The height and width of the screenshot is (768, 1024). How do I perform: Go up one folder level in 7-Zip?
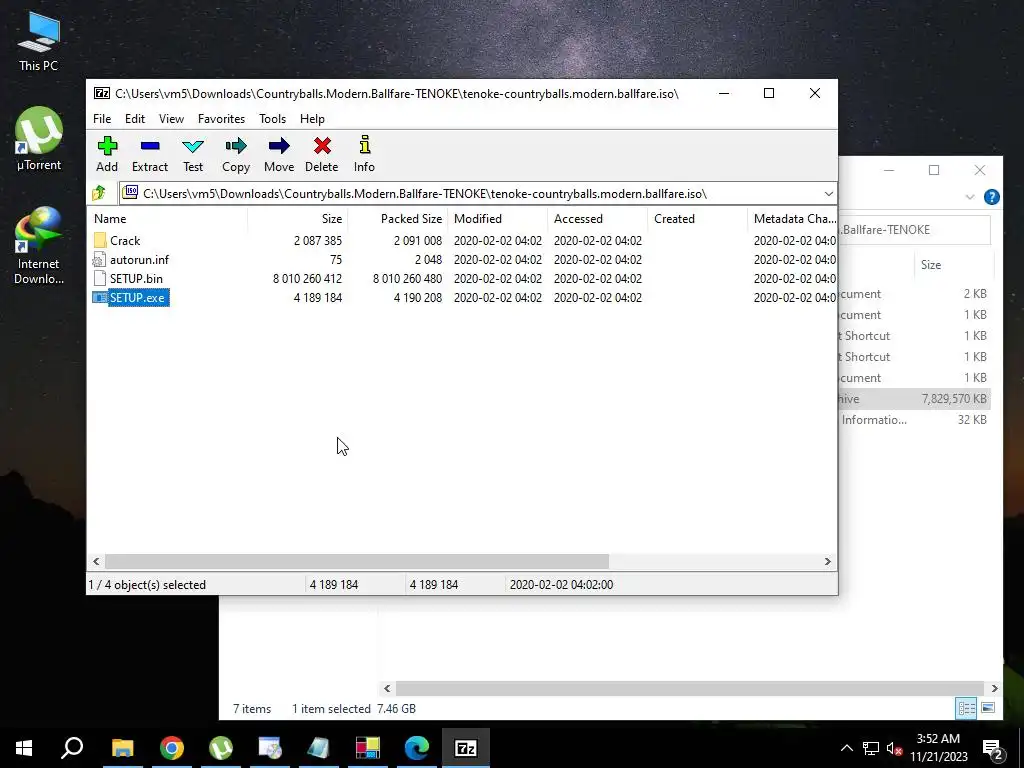pos(99,193)
